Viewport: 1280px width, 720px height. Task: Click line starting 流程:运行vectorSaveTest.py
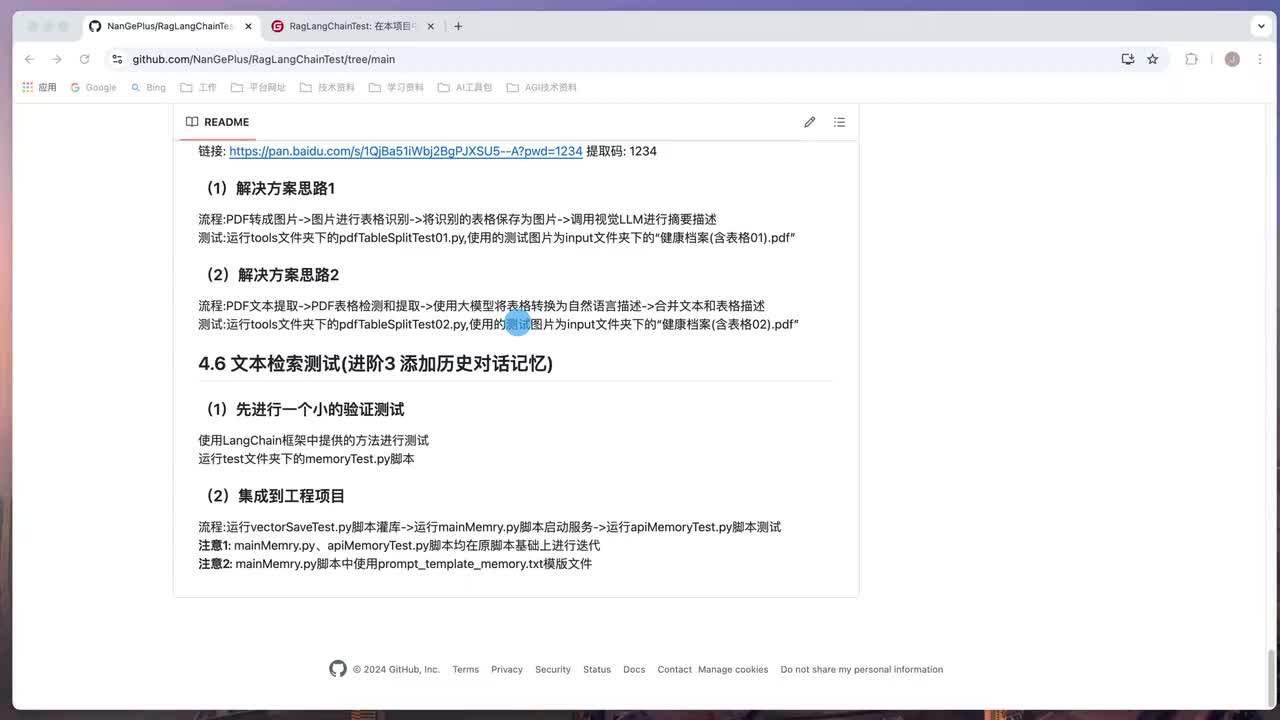(489, 527)
